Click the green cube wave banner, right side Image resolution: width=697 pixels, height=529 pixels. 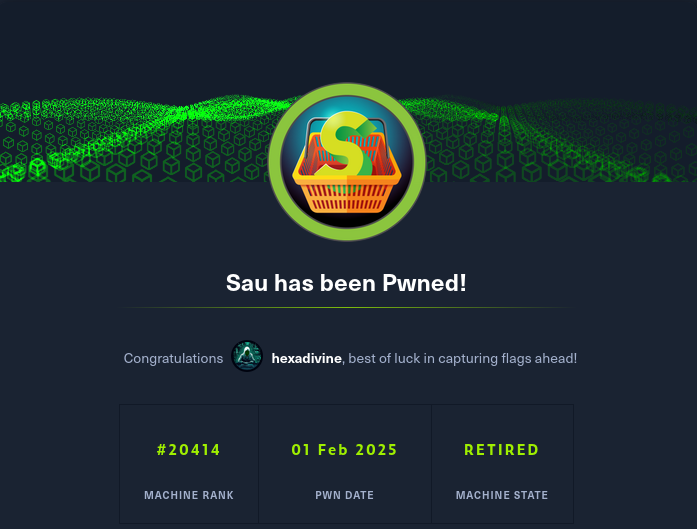pos(556,140)
